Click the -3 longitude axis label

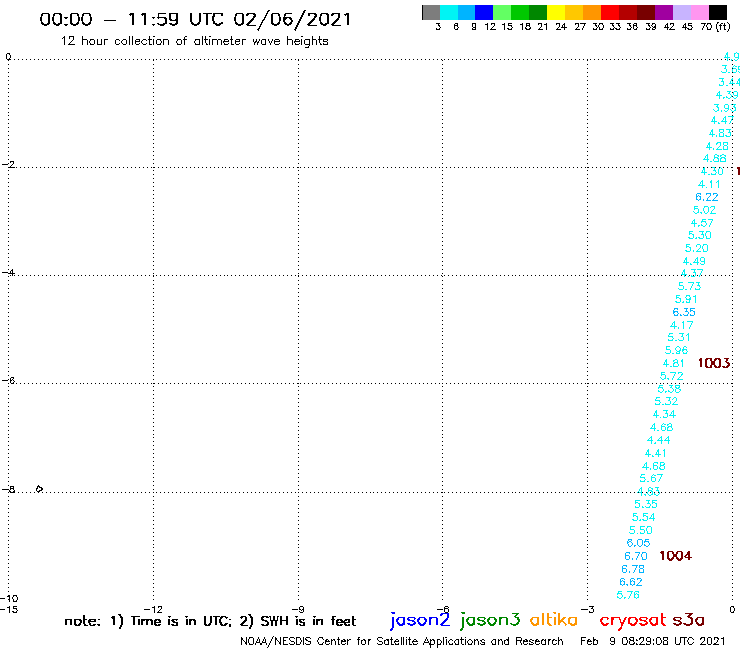pyautogui.click(x=587, y=609)
